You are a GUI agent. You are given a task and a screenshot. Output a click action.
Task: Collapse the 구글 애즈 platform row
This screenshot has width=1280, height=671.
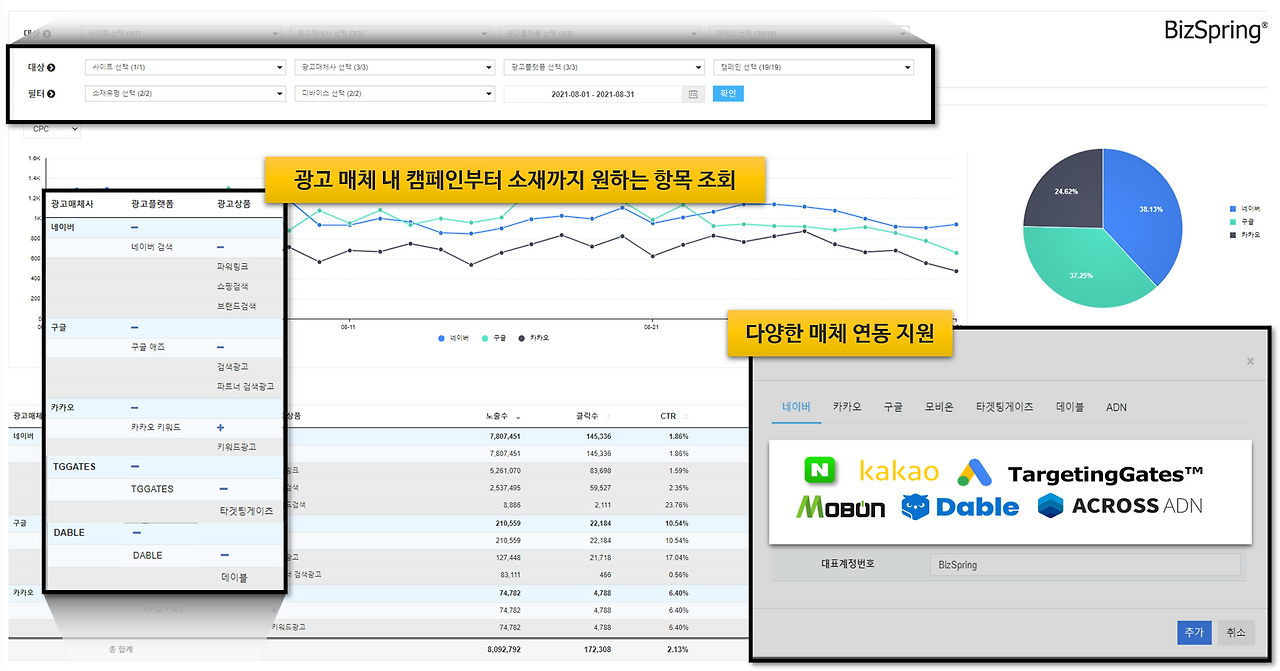click(x=220, y=347)
